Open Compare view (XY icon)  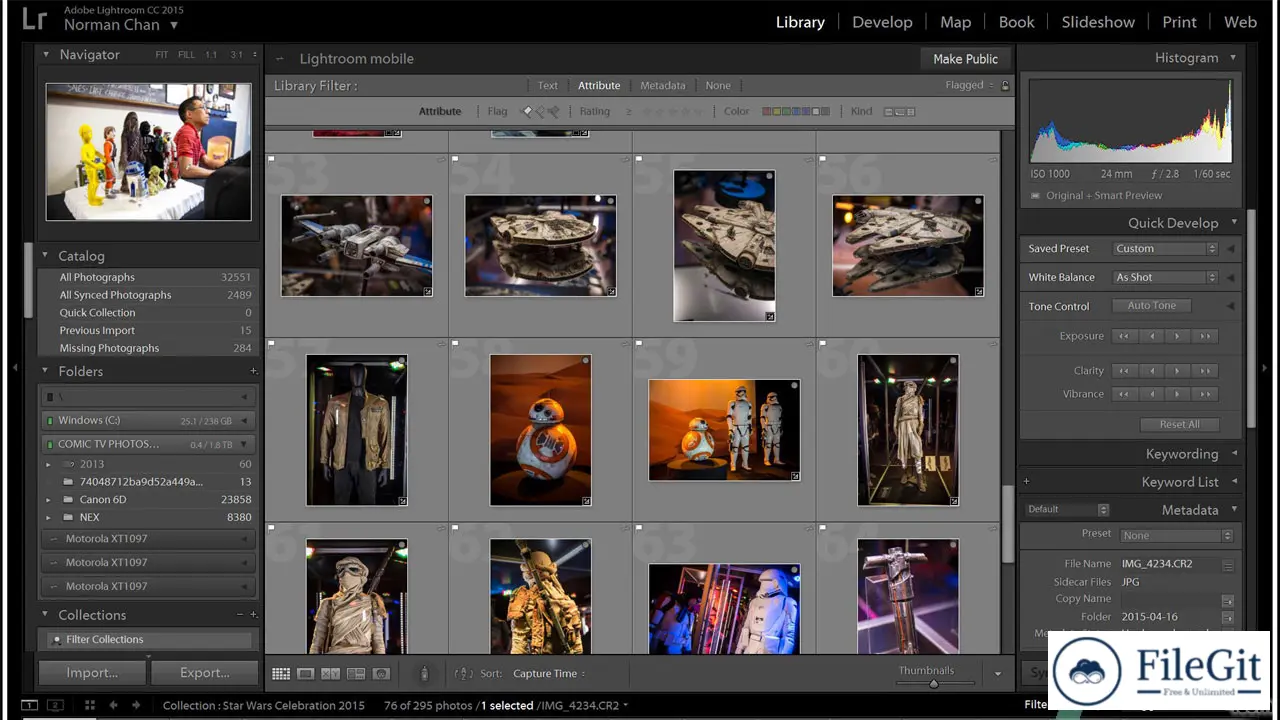[x=330, y=674]
